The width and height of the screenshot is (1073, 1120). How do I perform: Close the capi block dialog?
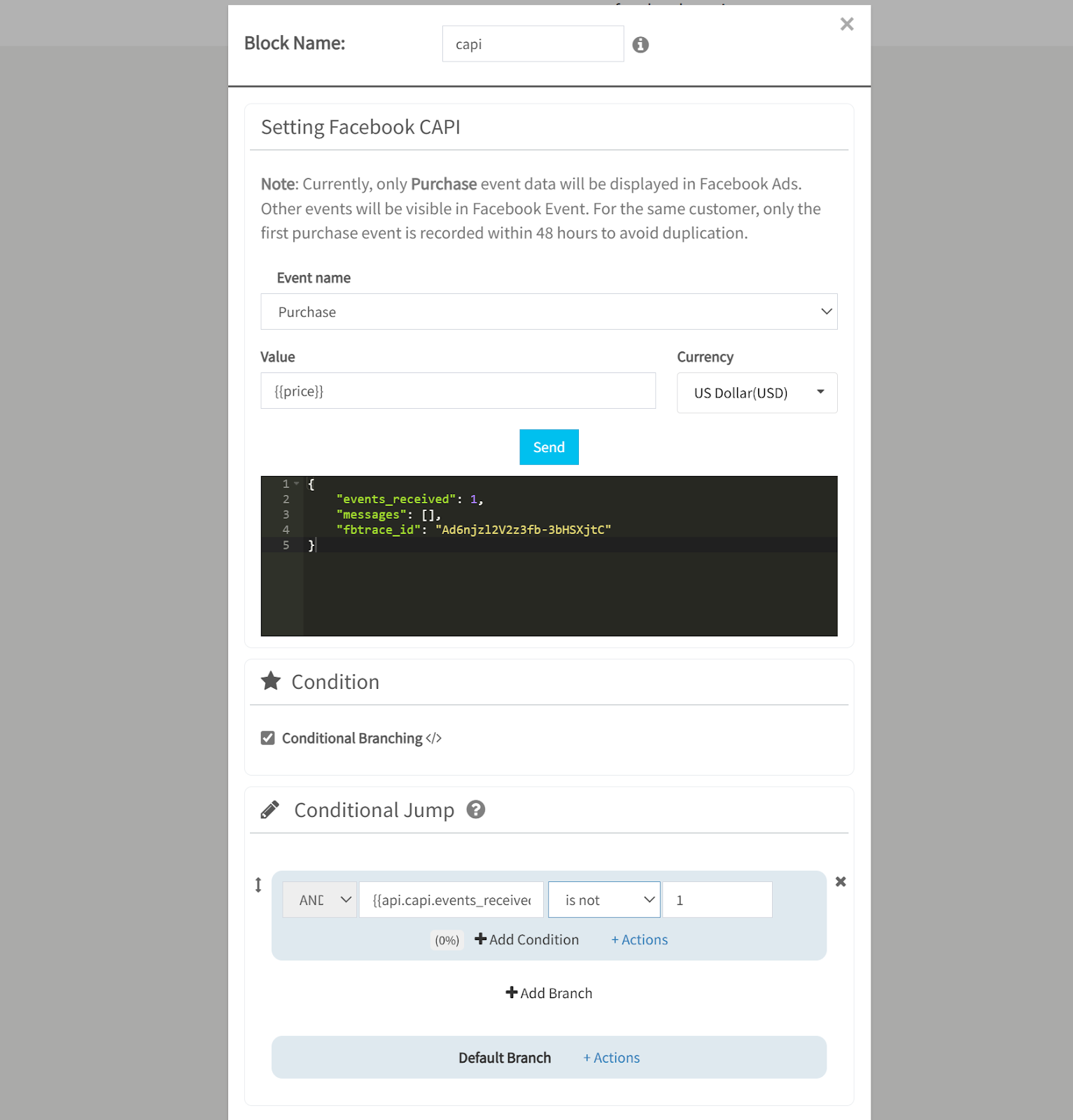point(847,24)
